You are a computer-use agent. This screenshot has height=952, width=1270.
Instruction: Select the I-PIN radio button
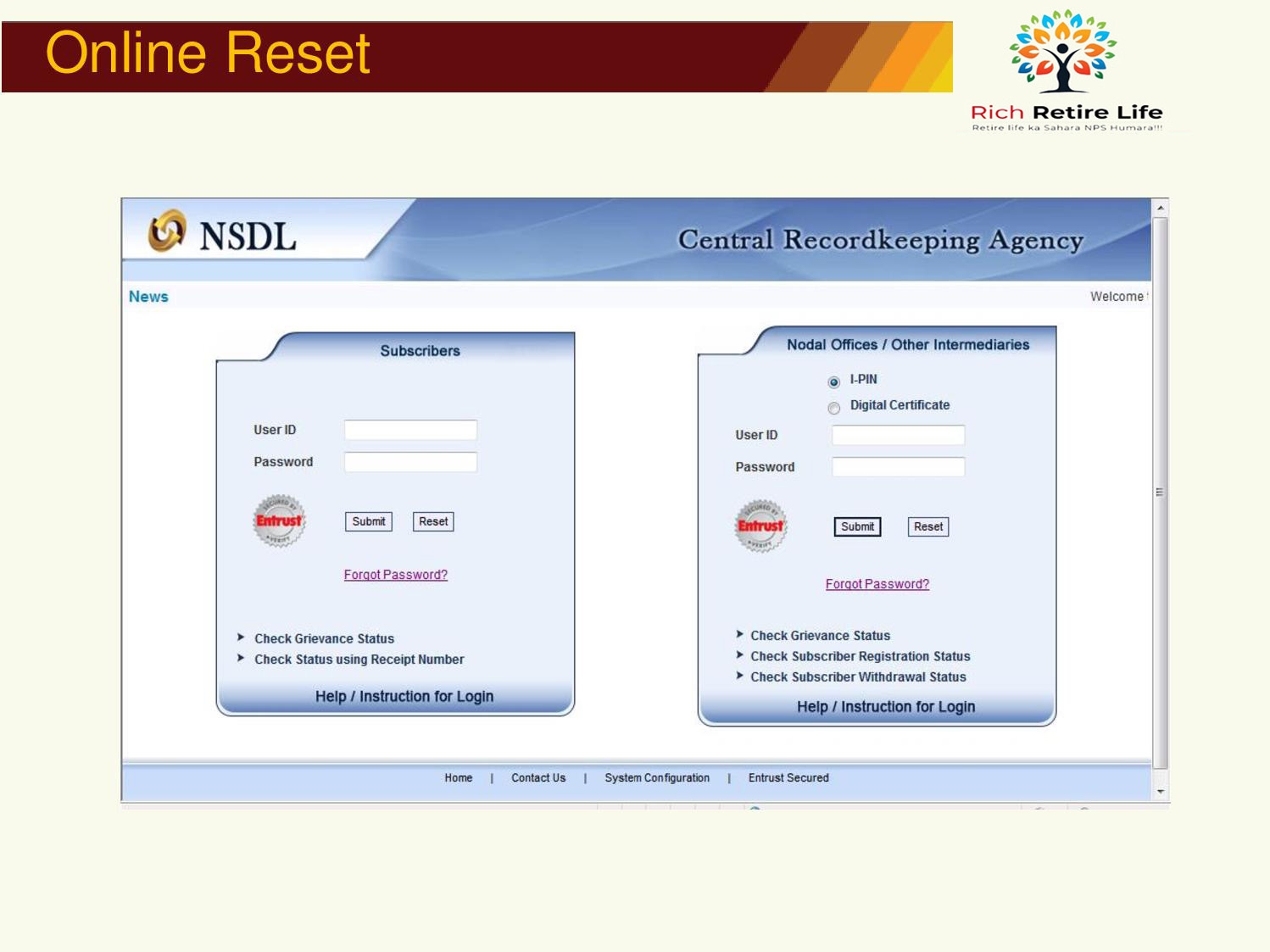pyautogui.click(x=834, y=382)
